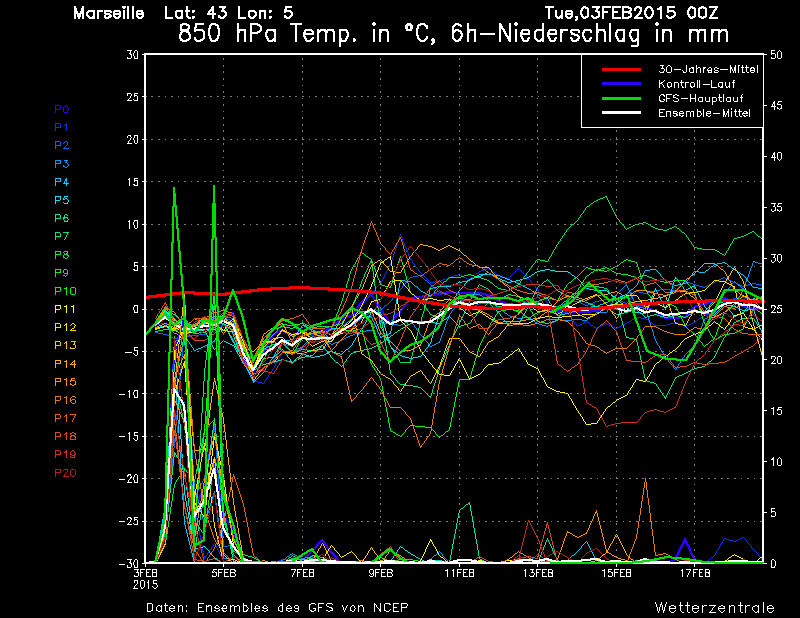
Task: Select the P5 ensemble member label
Action: point(61,200)
